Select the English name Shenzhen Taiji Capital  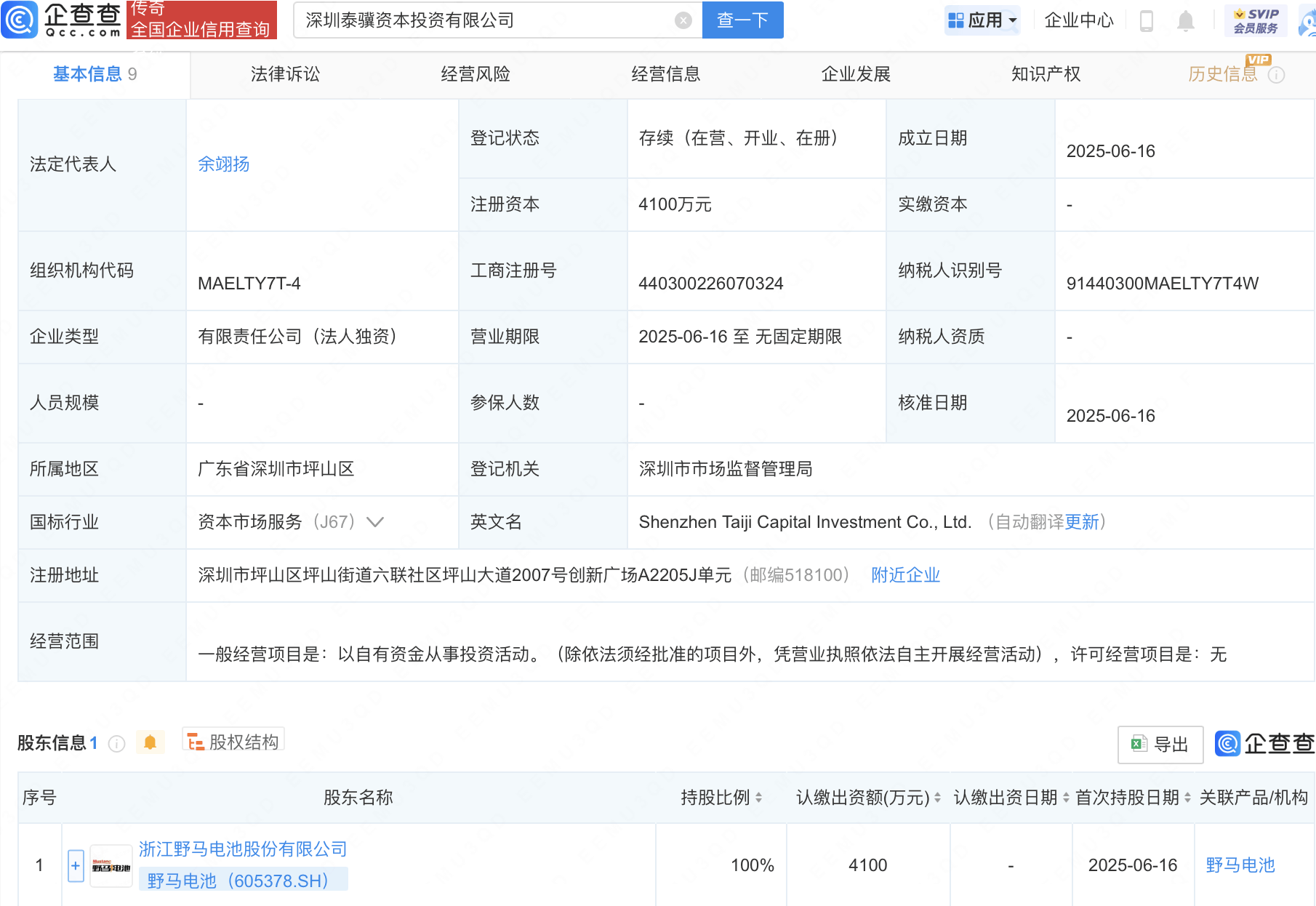(x=805, y=522)
